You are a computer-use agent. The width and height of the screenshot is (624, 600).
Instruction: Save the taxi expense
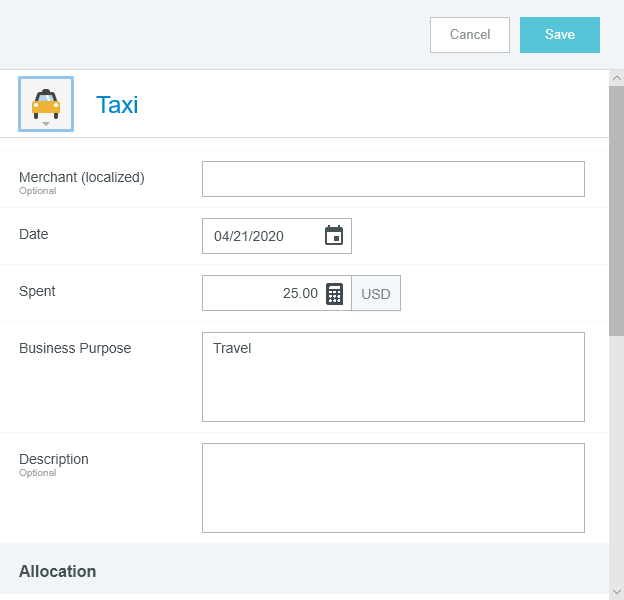click(x=559, y=35)
